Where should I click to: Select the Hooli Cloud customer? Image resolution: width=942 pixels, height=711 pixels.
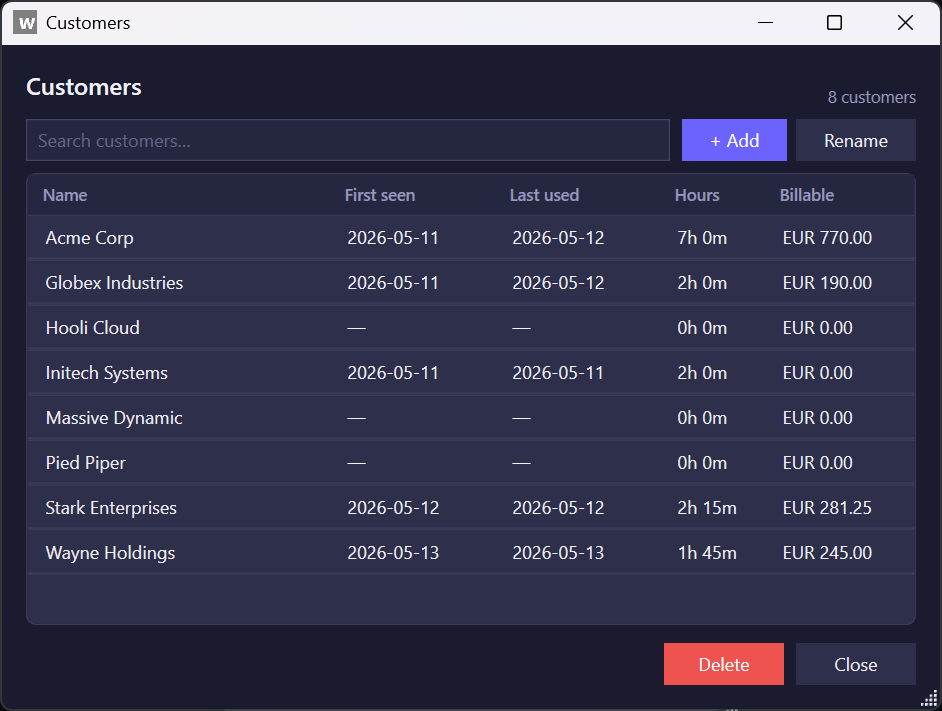pyautogui.click(x=471, y=328)
